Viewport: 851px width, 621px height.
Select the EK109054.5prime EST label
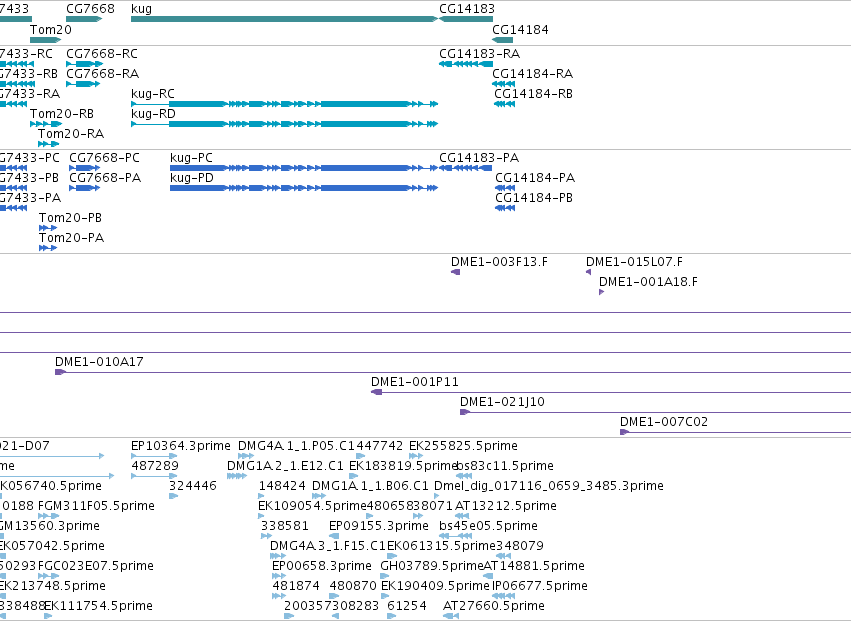[313, 506]
